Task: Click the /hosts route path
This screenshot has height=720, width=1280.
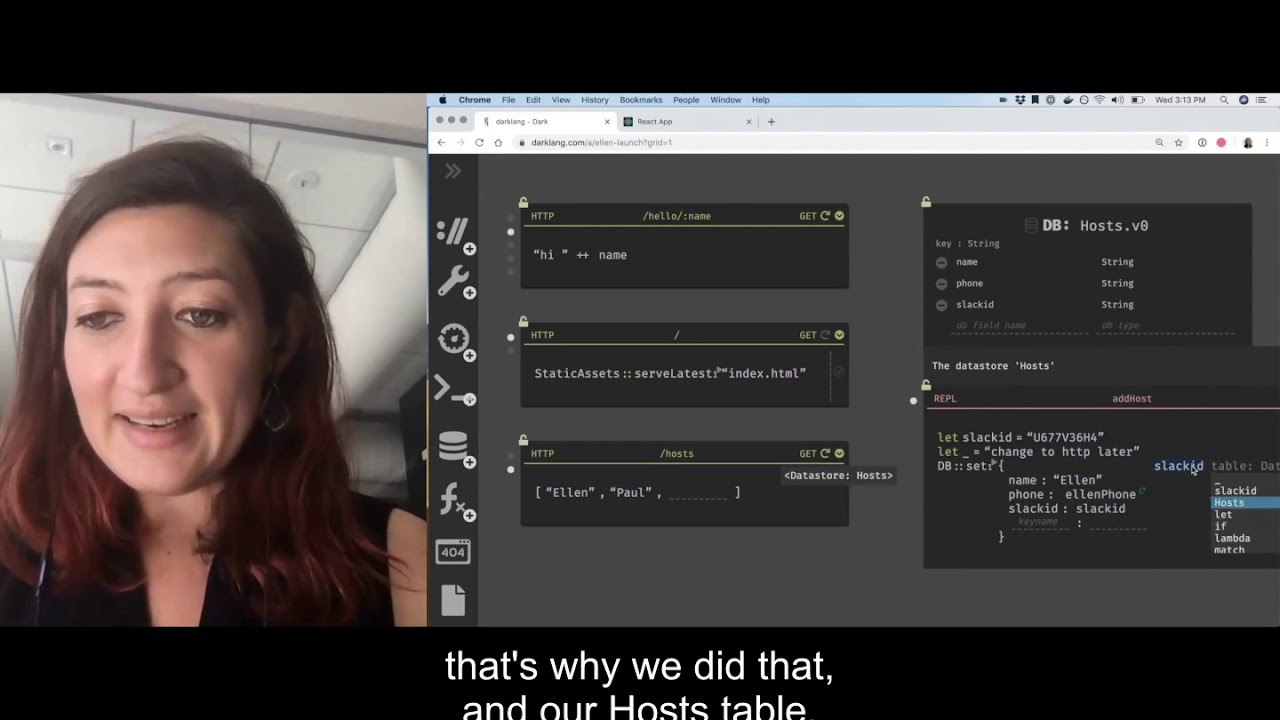Action: [x=677, y=454]
